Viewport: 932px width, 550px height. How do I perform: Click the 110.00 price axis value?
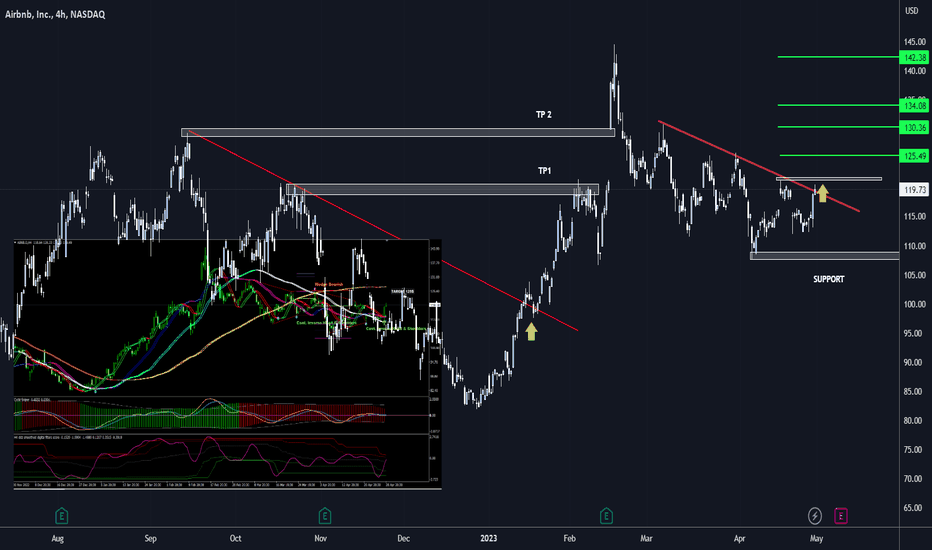(915, 246)
